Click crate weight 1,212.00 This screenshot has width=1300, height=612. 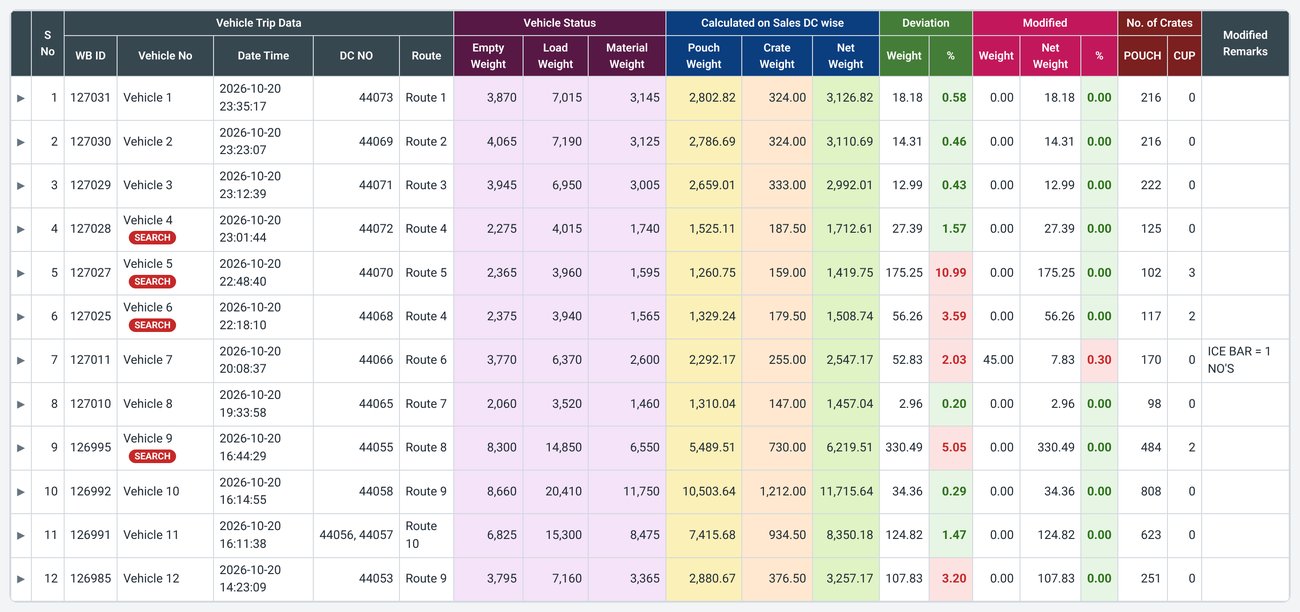pos(783,491)
